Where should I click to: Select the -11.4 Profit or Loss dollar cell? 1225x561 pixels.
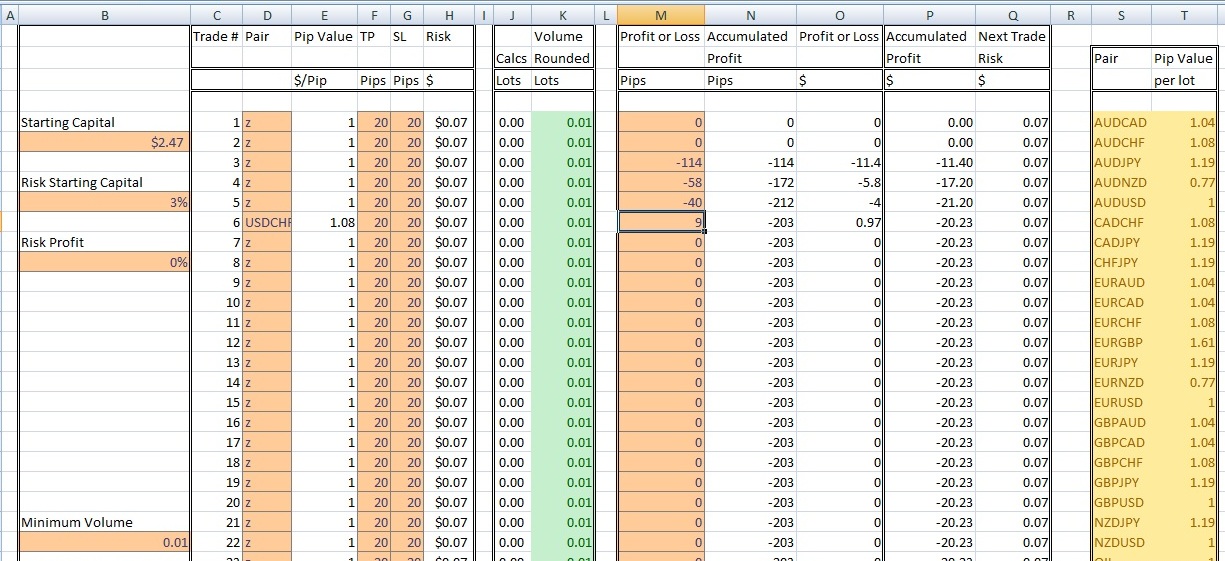[x=839, y=162]
